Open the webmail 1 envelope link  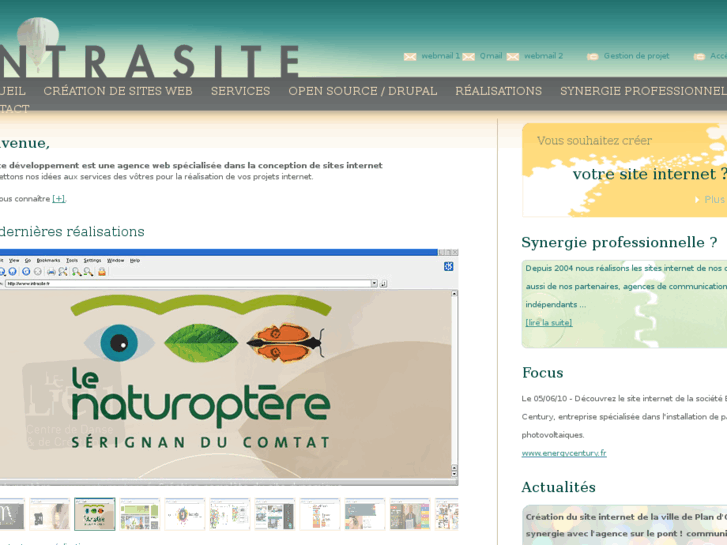pos(432,56)
